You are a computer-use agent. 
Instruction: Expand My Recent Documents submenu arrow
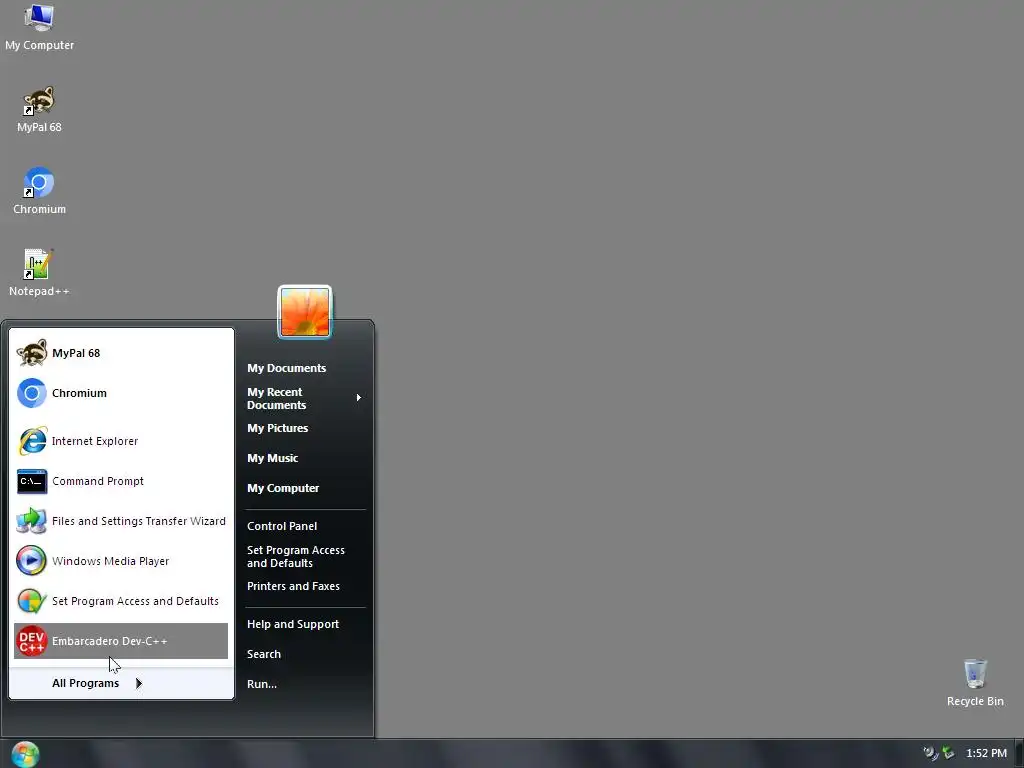tap(359, 398)
